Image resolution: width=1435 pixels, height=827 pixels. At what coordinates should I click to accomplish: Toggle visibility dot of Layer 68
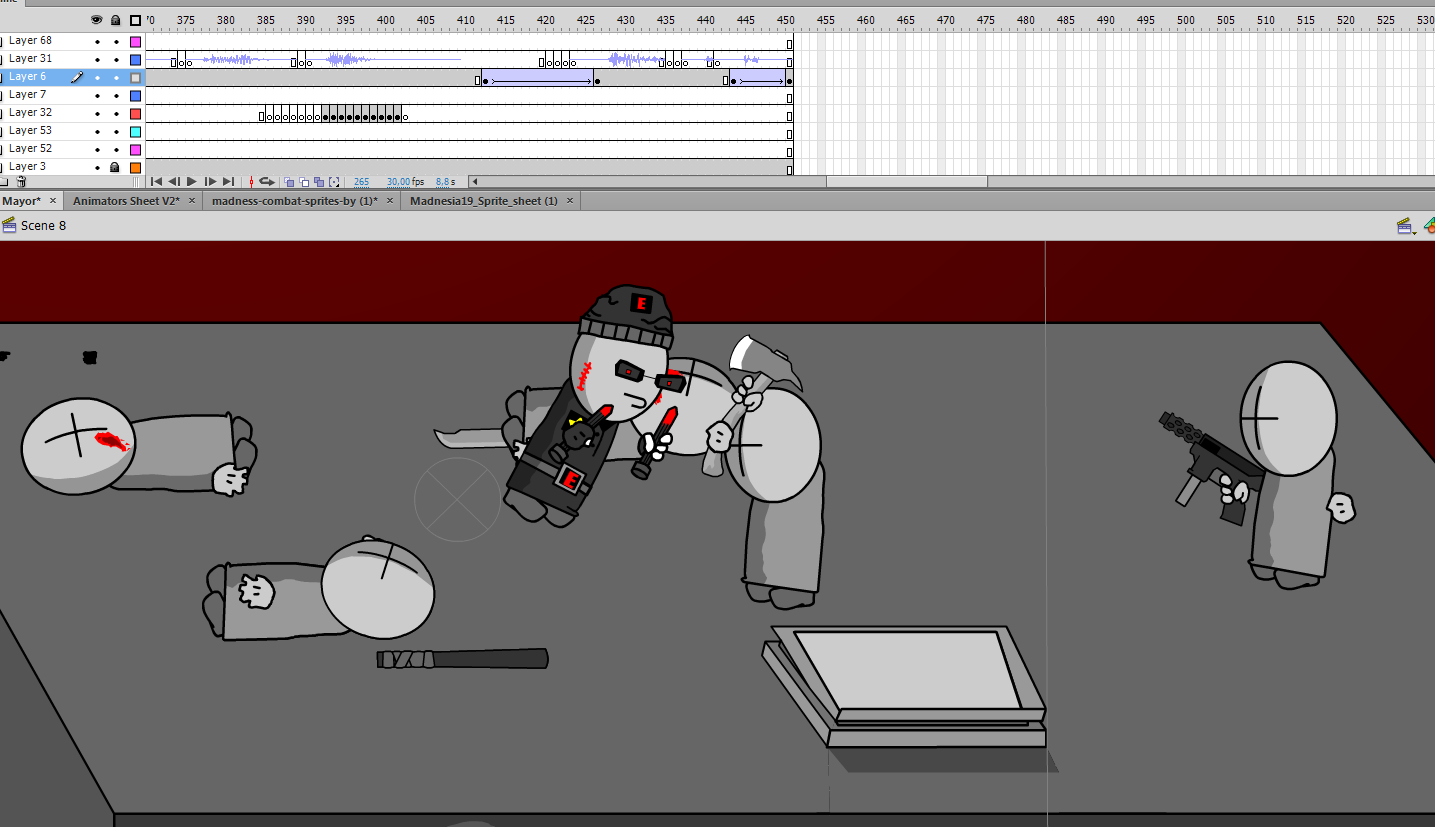[x=97, y=42]
